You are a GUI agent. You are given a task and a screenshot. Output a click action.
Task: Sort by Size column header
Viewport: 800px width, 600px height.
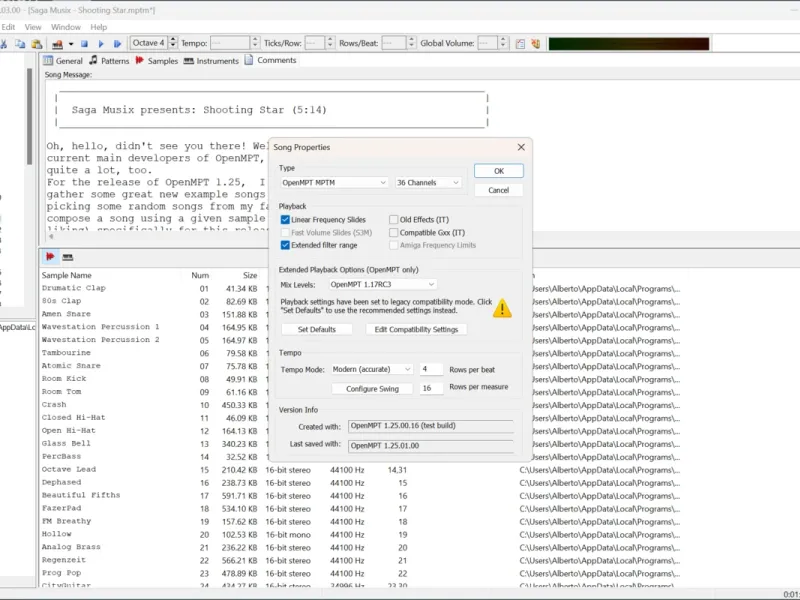[250, 275]
